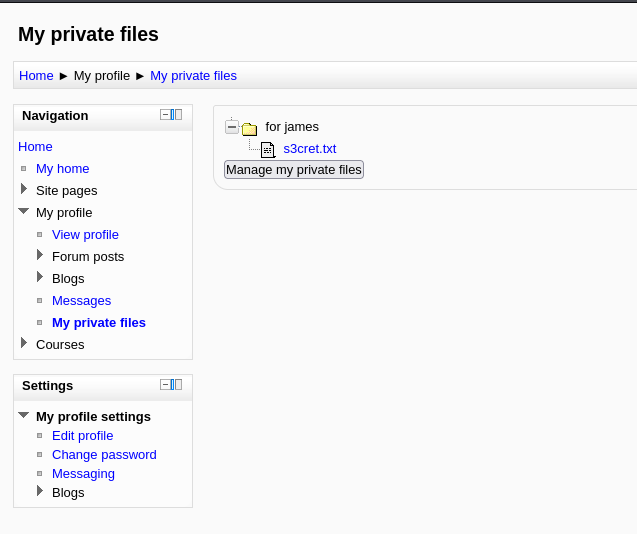Dock the Navigation block to the side
This screenshot has width=637, height=534.
tap(177, 115)
